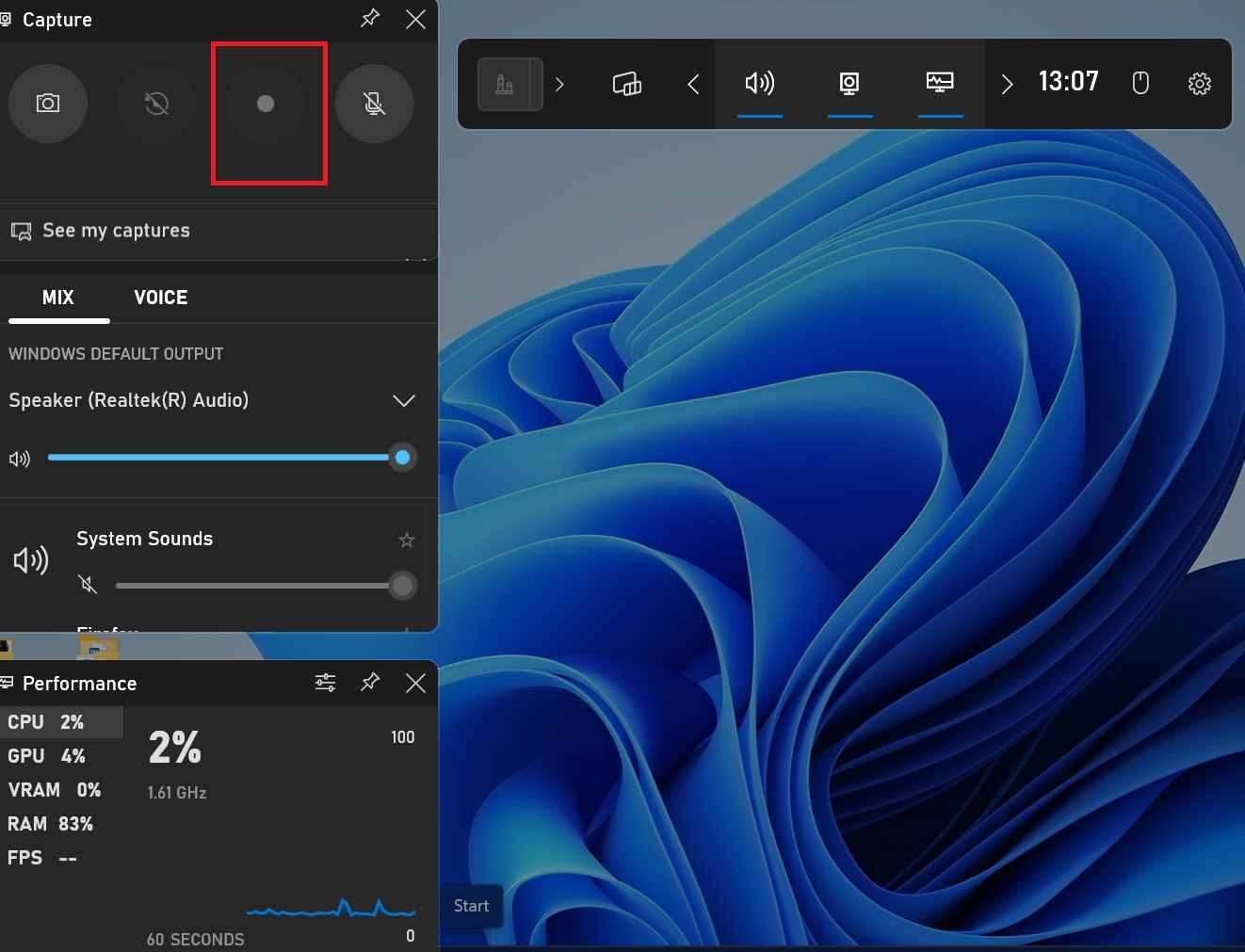This screenshot has height=952, width=1245.
Task: Click the CPU usage graph
Action: [x=331, y=909]
